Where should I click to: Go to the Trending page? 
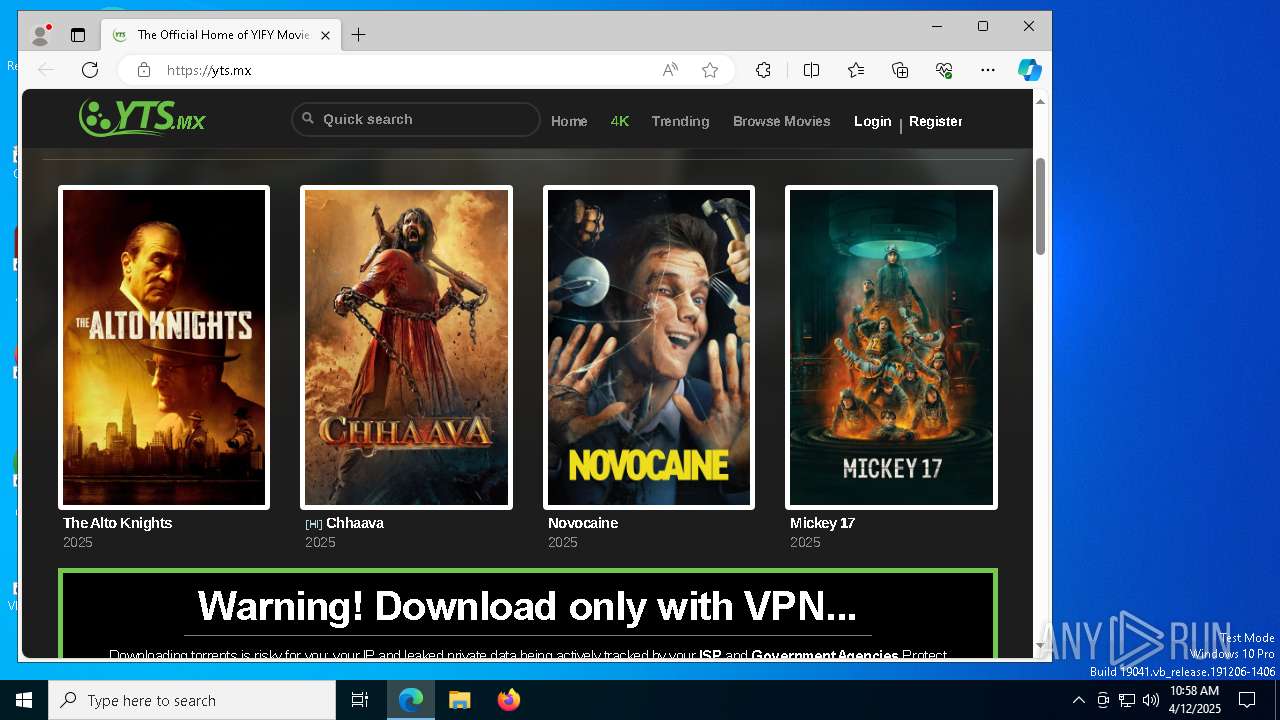tap(680, 121)
